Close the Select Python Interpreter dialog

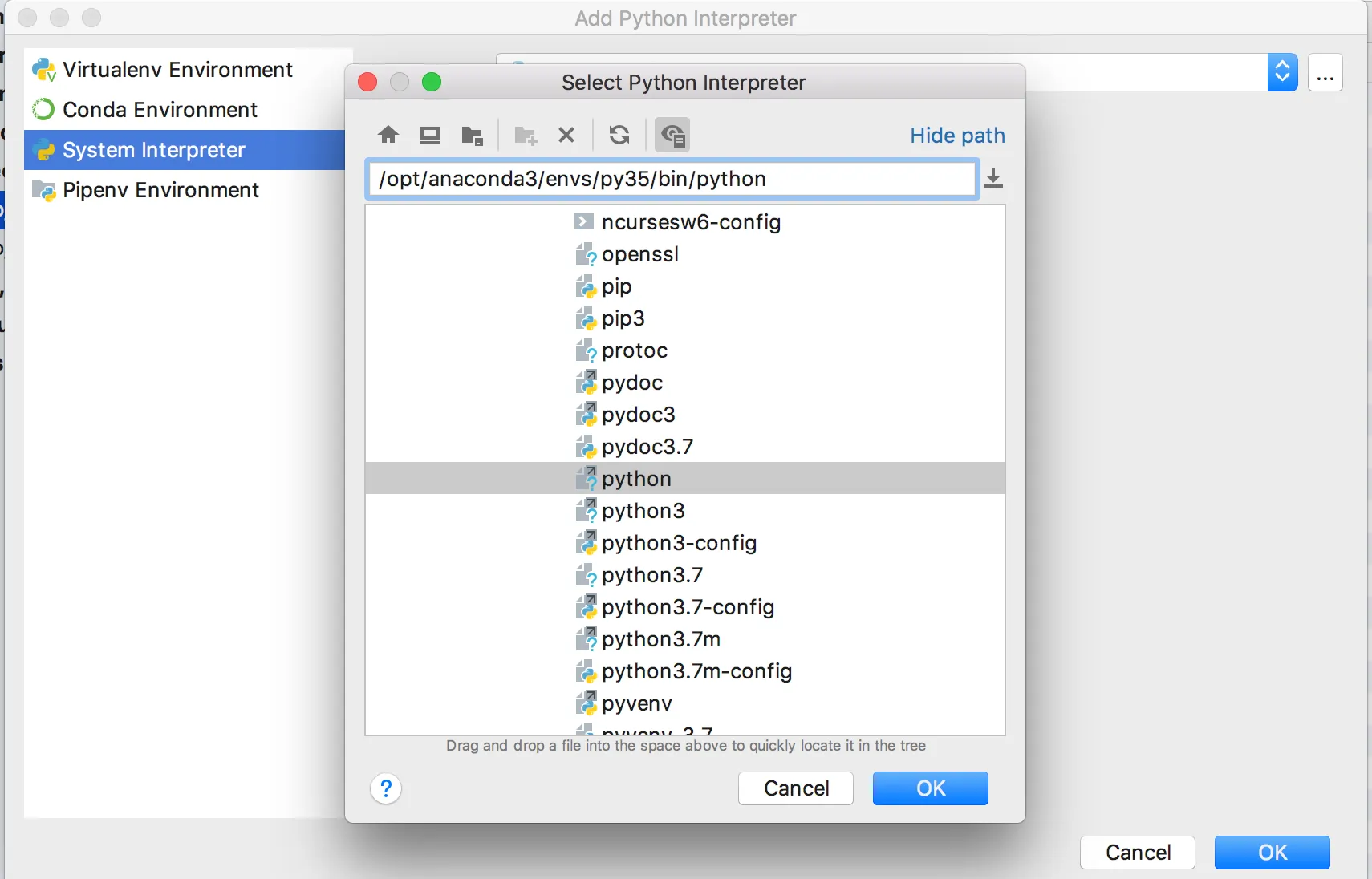367,82
